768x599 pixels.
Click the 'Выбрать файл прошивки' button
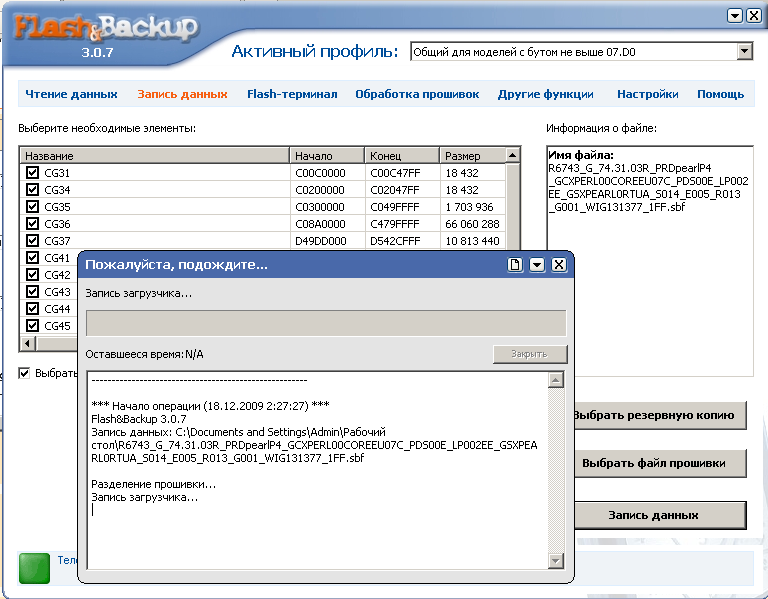[x=660, y=463]
